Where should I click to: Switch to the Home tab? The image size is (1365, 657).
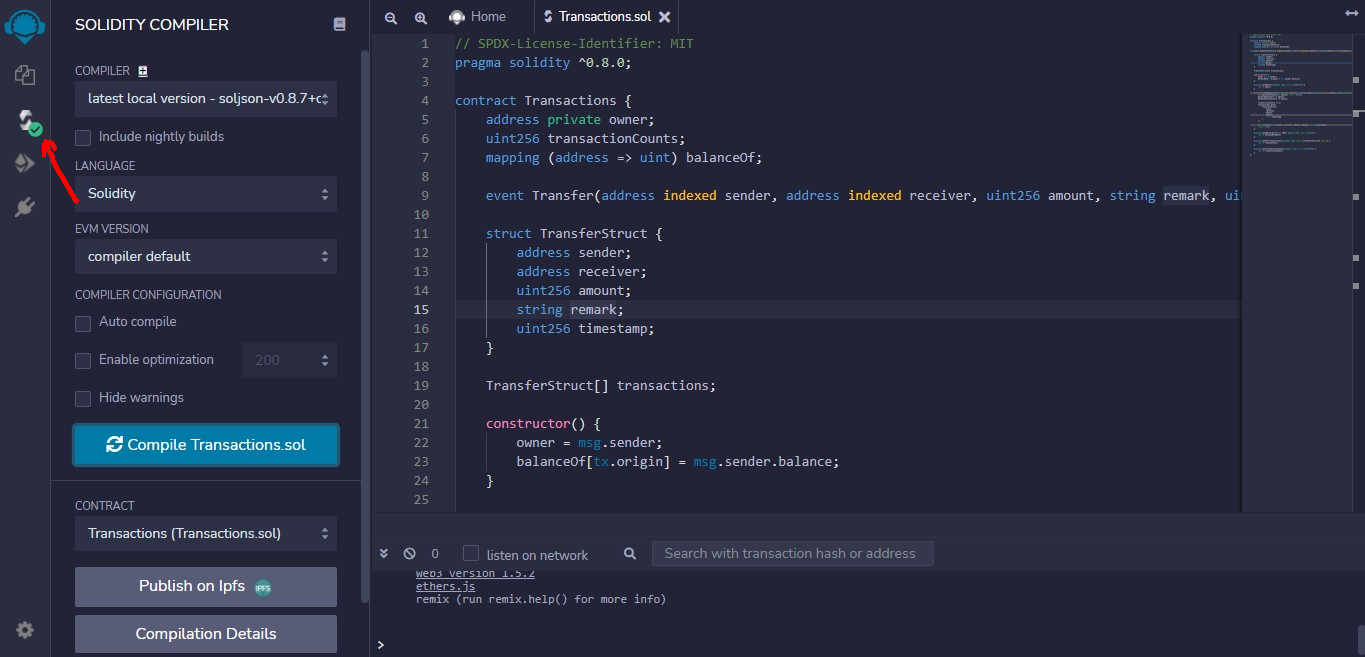pos(477,17)
